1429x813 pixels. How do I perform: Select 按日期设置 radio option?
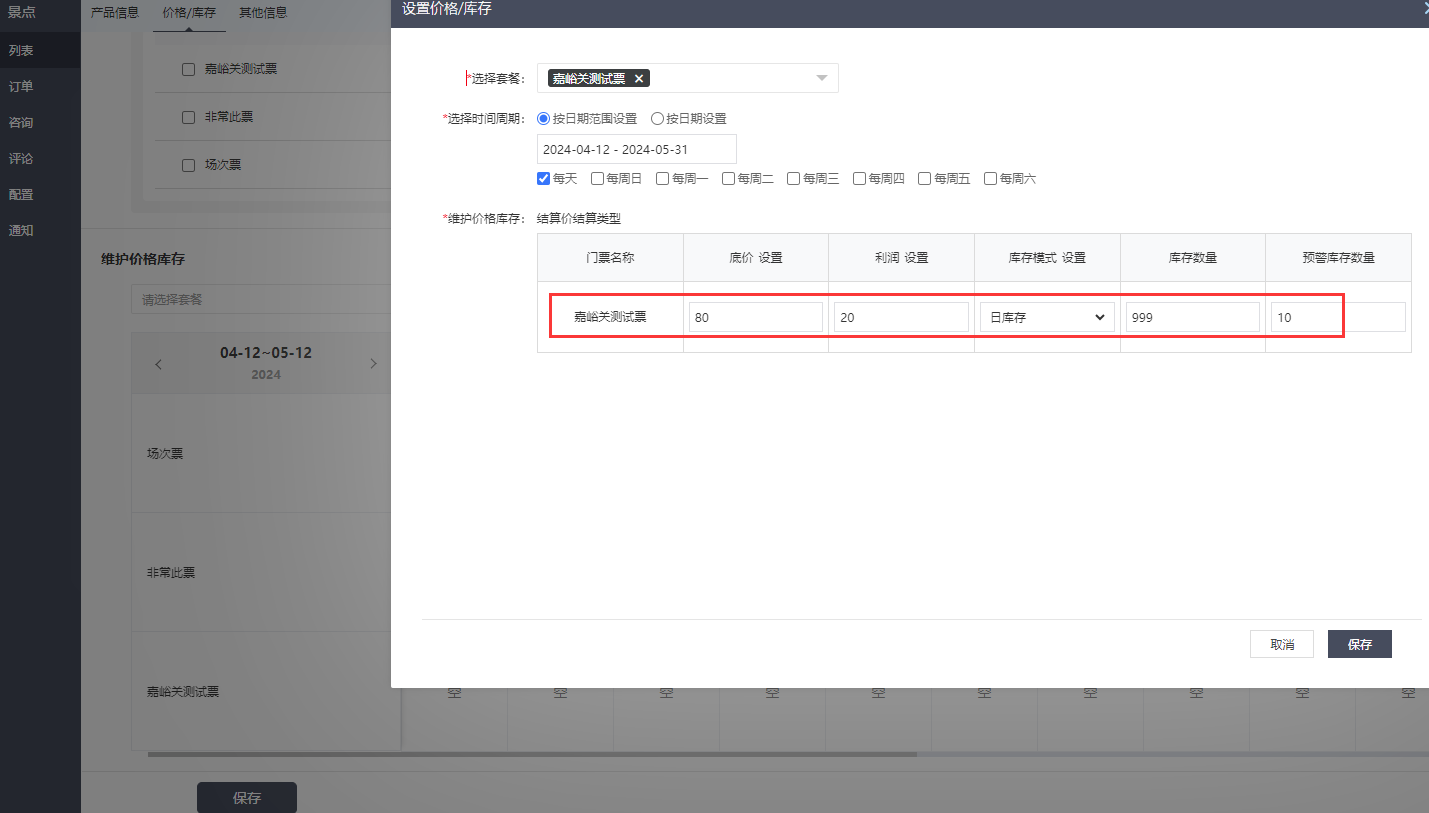pyautogui.click(x=657, y=118)
